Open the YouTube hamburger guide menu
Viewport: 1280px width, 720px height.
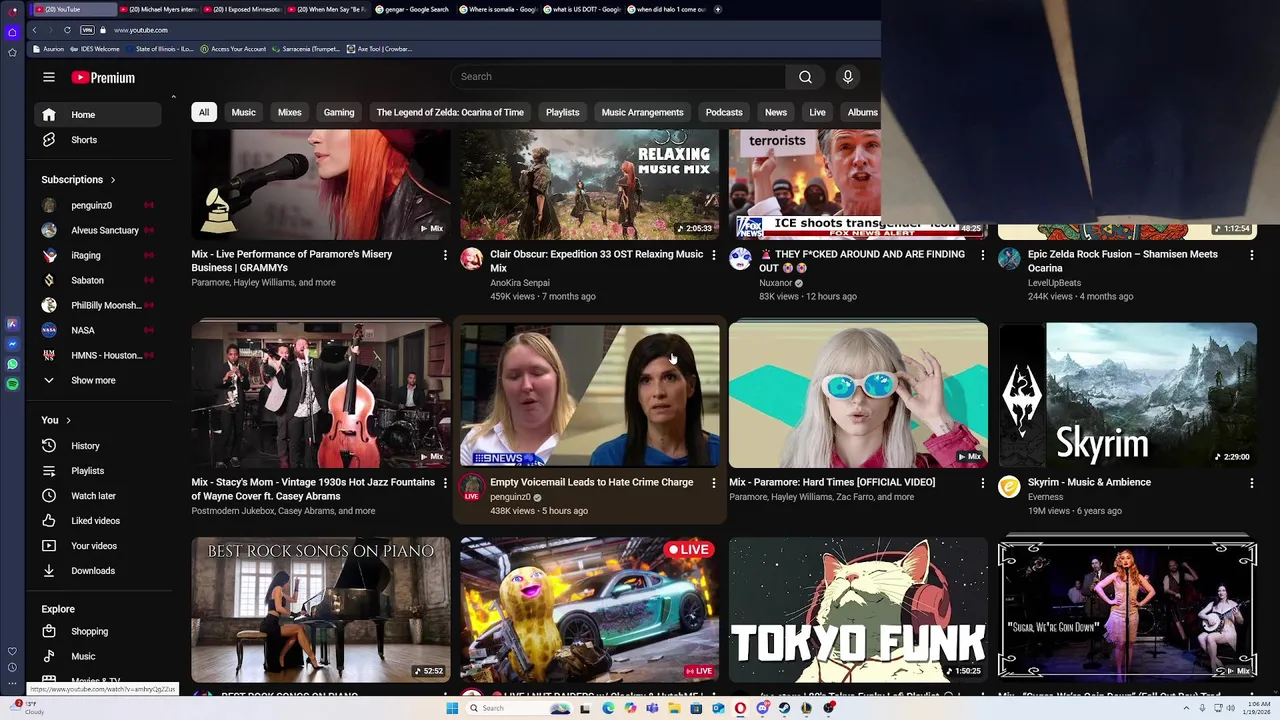point(49,77)
